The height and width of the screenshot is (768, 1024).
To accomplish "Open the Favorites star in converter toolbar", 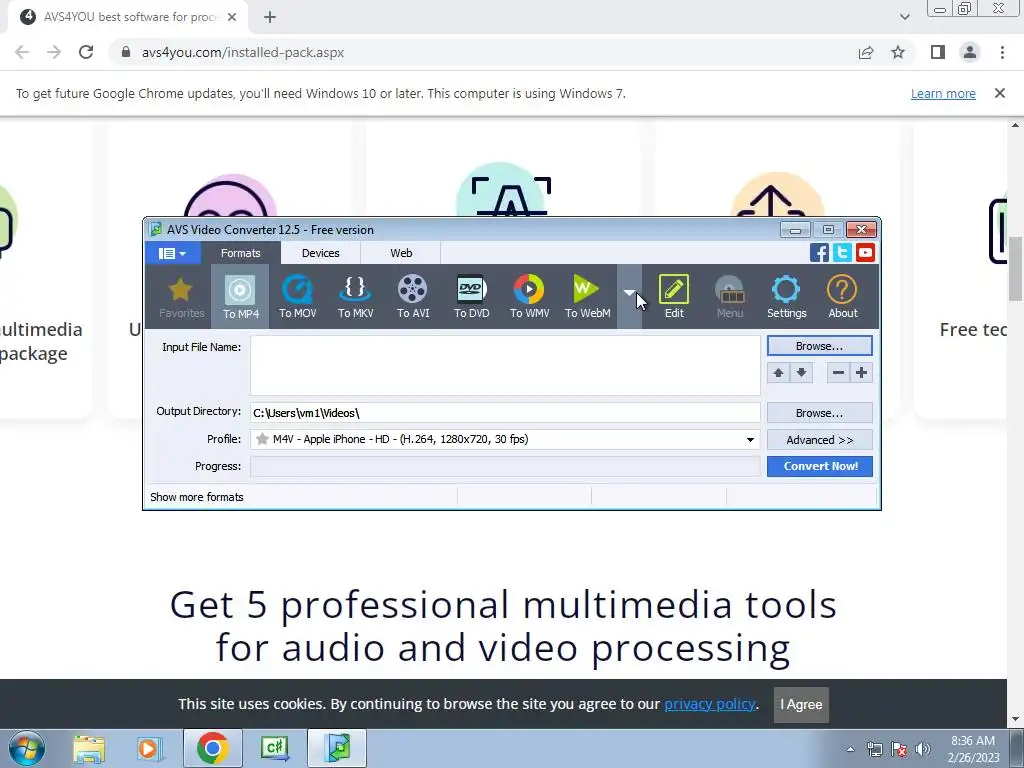I will tap(181, 297).
